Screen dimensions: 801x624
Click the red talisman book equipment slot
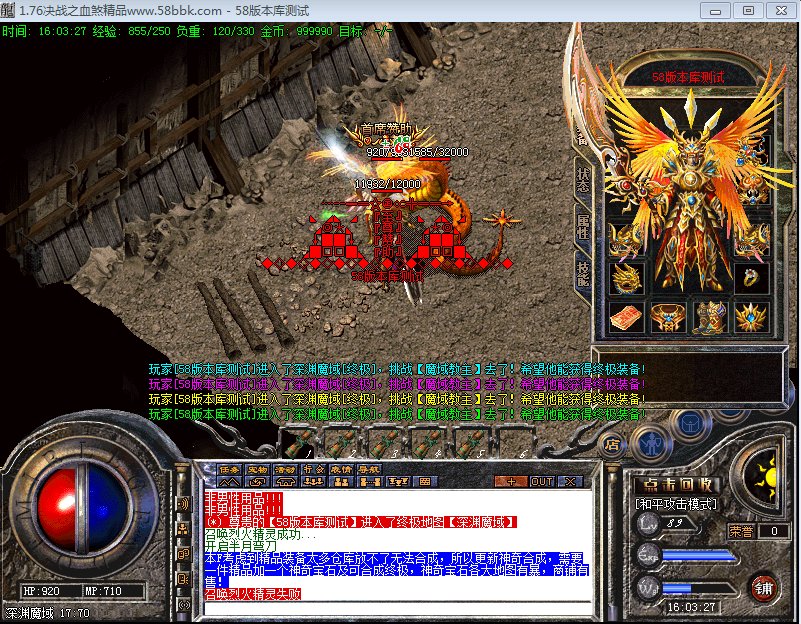(x=627, y=317)
